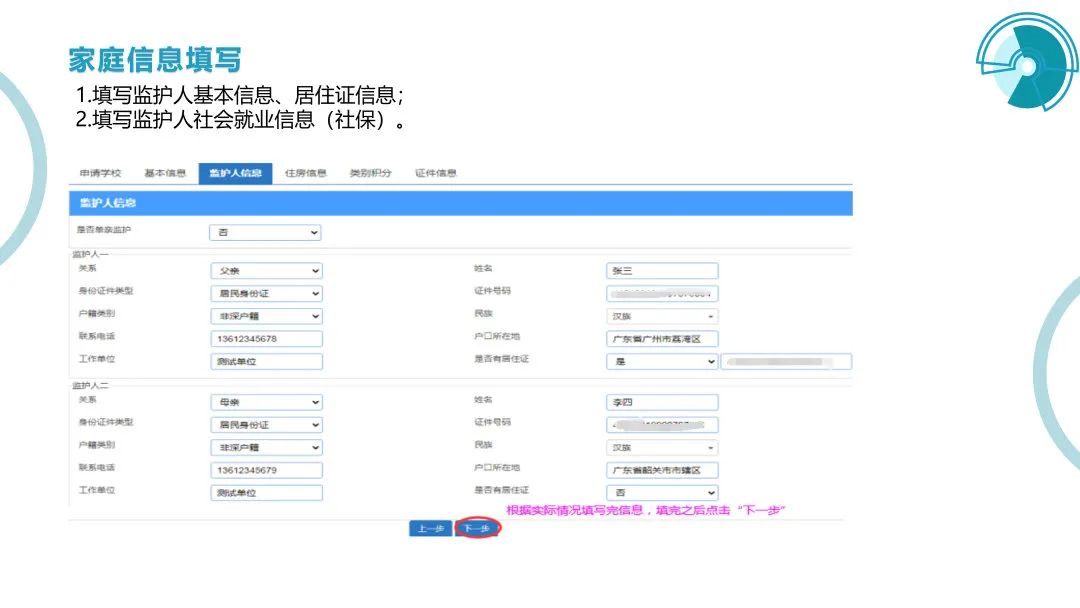
Task: Click the 监护人信息 section header
Action: 461,203
